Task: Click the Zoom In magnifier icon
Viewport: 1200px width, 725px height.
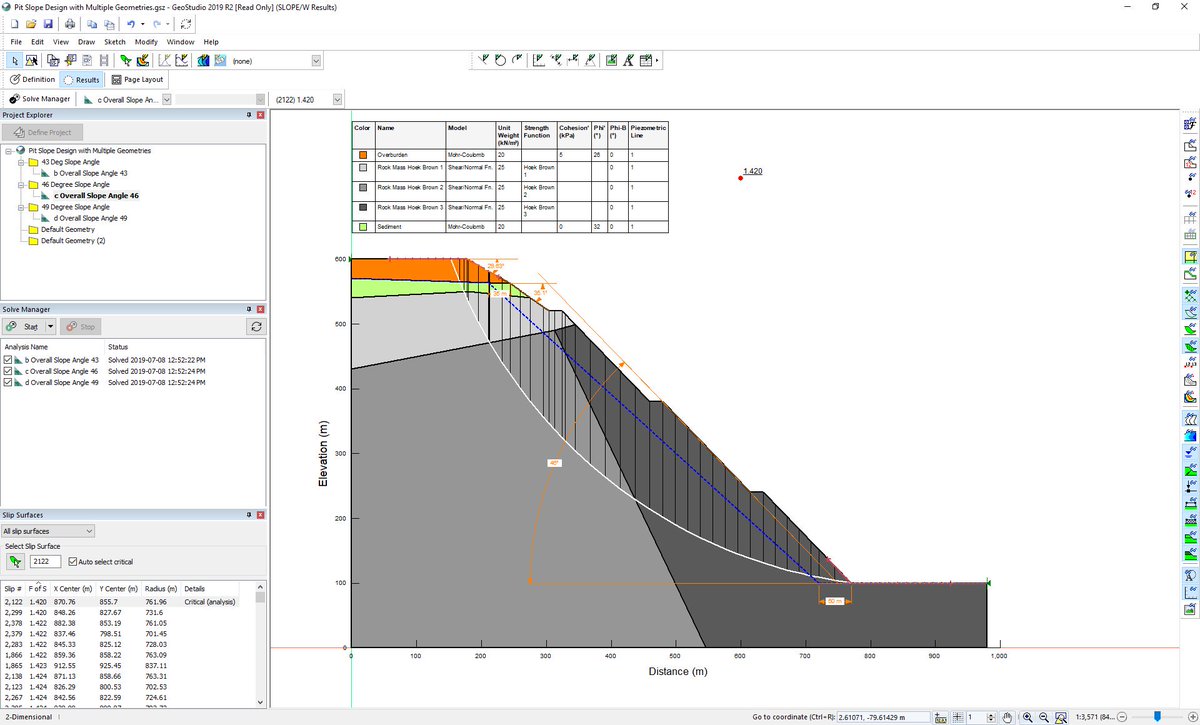Action: [x=1027, y=717]
